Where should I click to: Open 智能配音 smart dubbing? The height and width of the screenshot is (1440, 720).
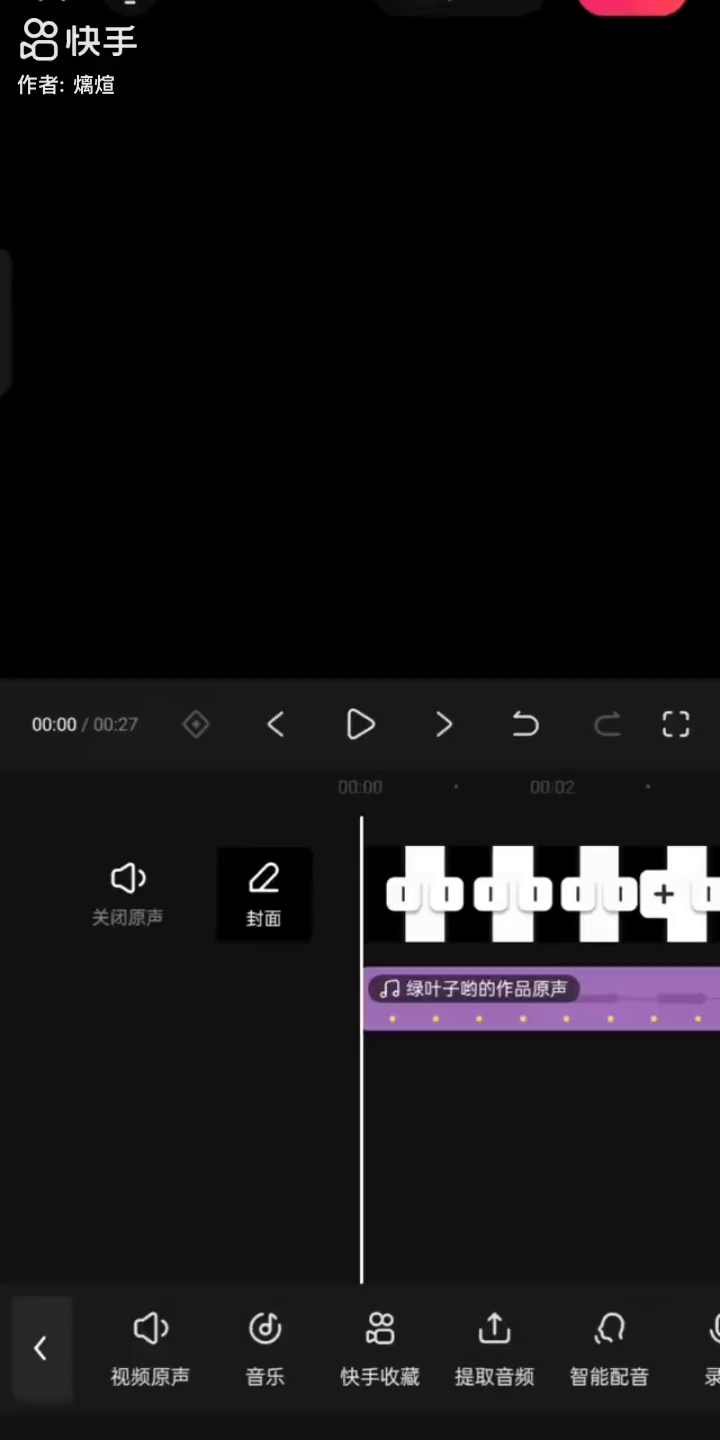point(609,1348)
